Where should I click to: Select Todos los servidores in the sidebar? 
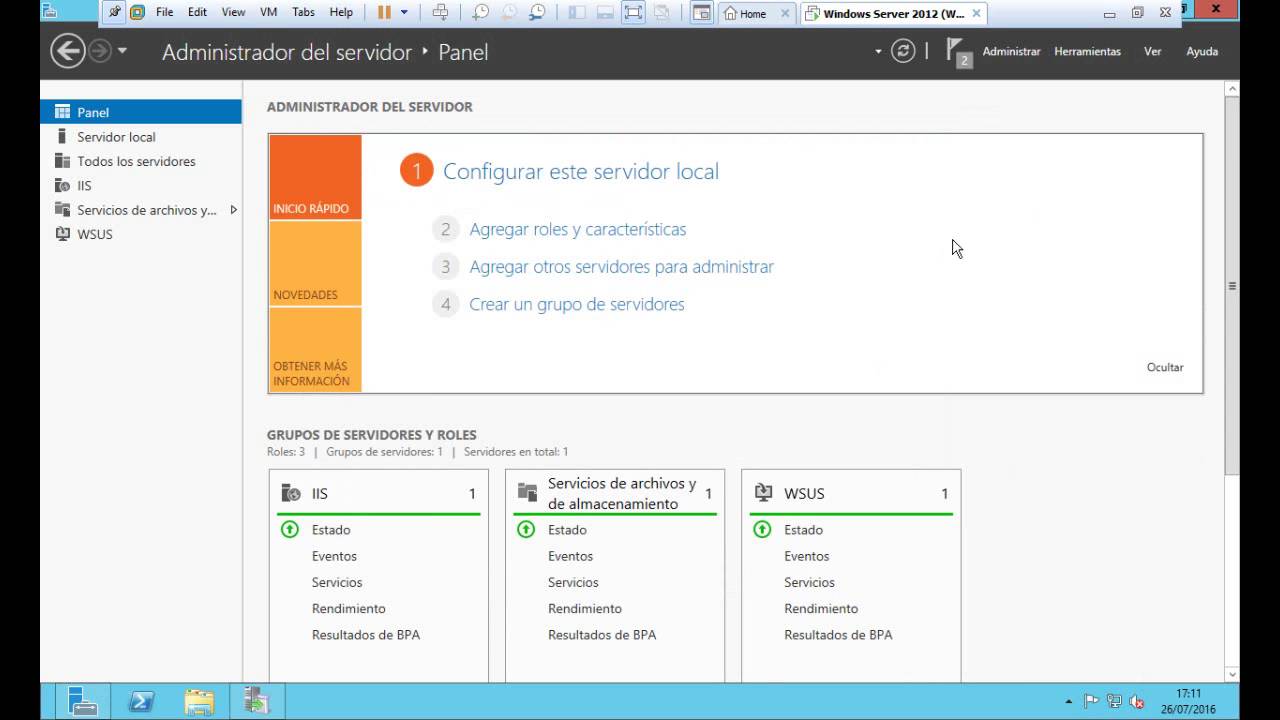(x=141, y=161)
